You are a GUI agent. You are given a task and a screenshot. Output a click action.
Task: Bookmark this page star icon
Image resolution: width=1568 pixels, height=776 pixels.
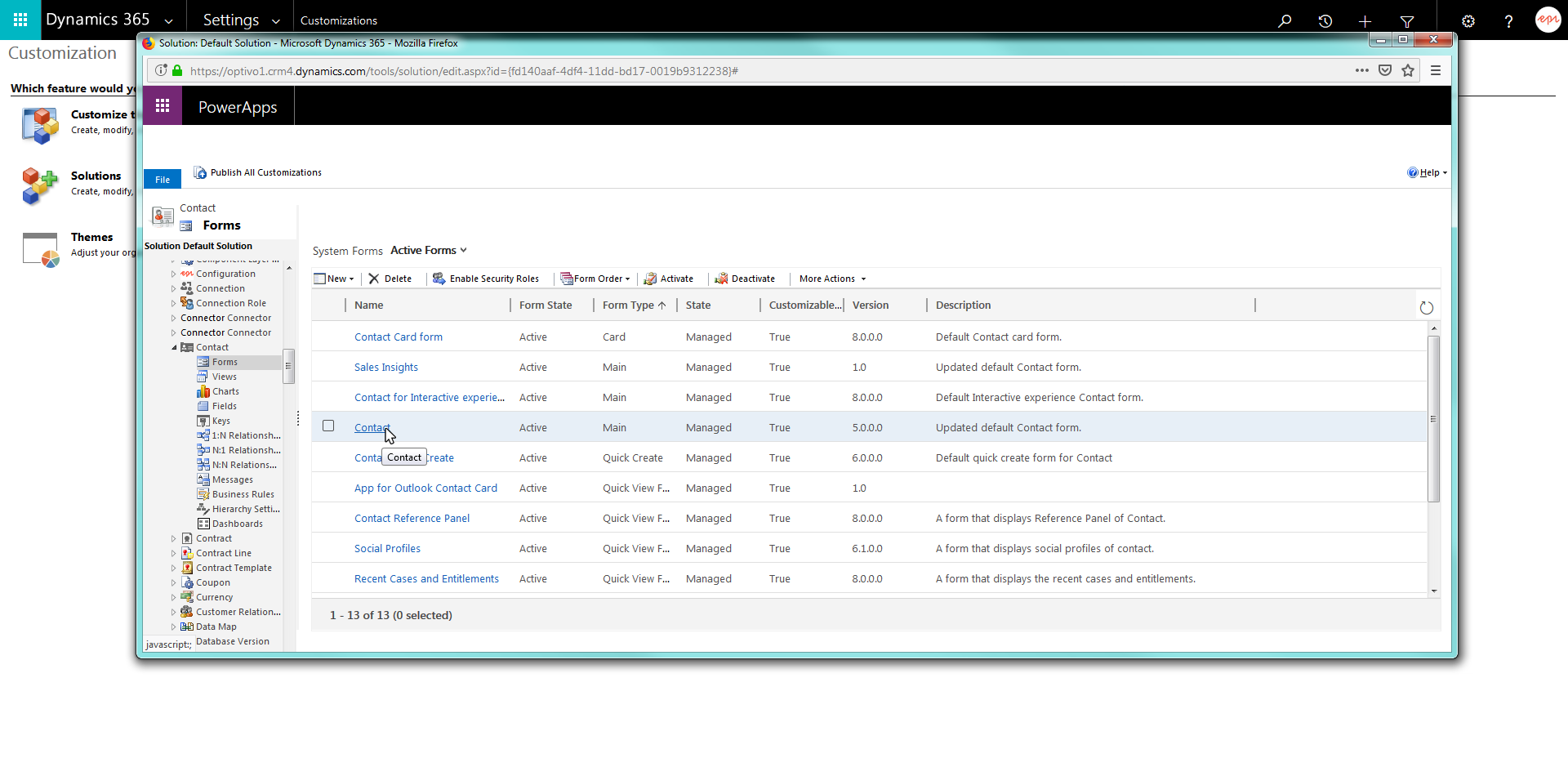point(1408,70)
